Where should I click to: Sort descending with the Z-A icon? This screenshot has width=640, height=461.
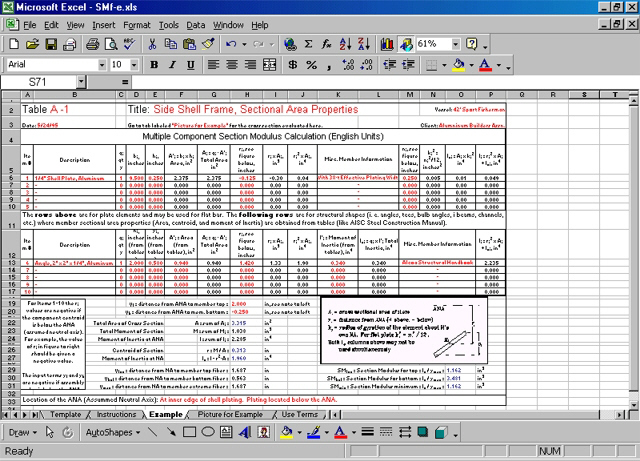coord(364,44)
